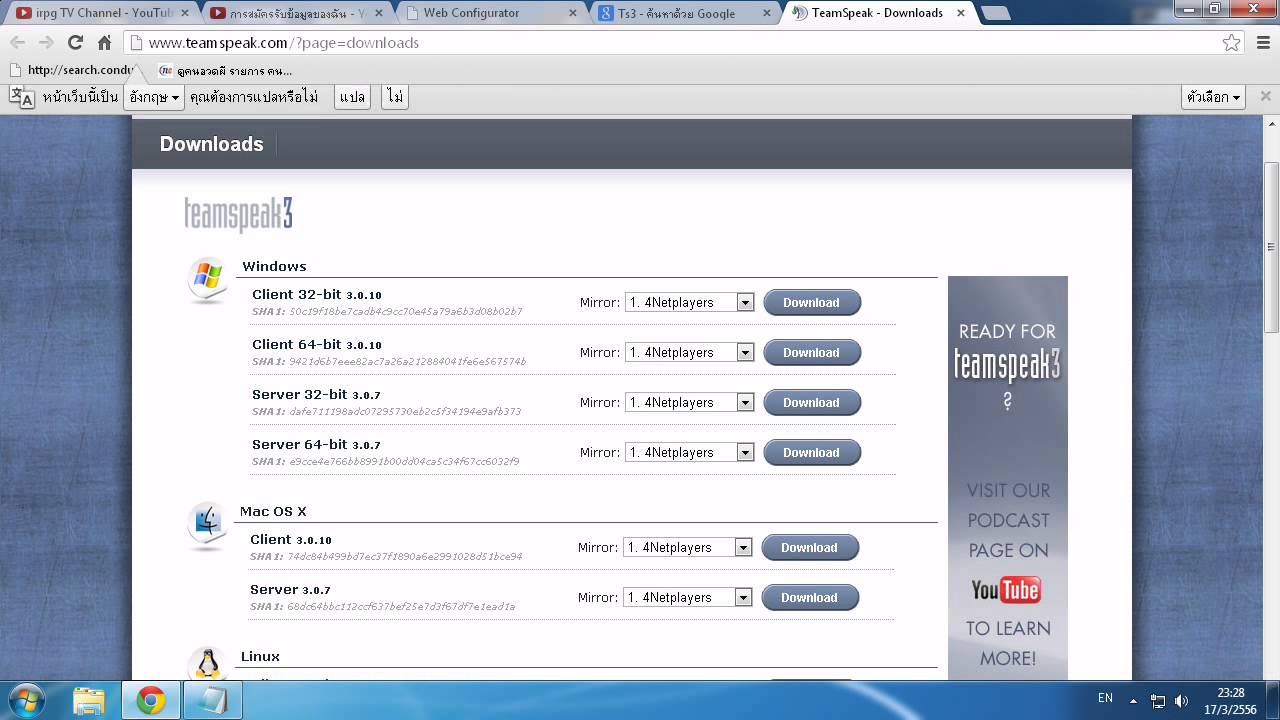The width and height of the screenshot is (1280, 720).
Task: Open the browser home page icon
Action: [x=104, y=43]
